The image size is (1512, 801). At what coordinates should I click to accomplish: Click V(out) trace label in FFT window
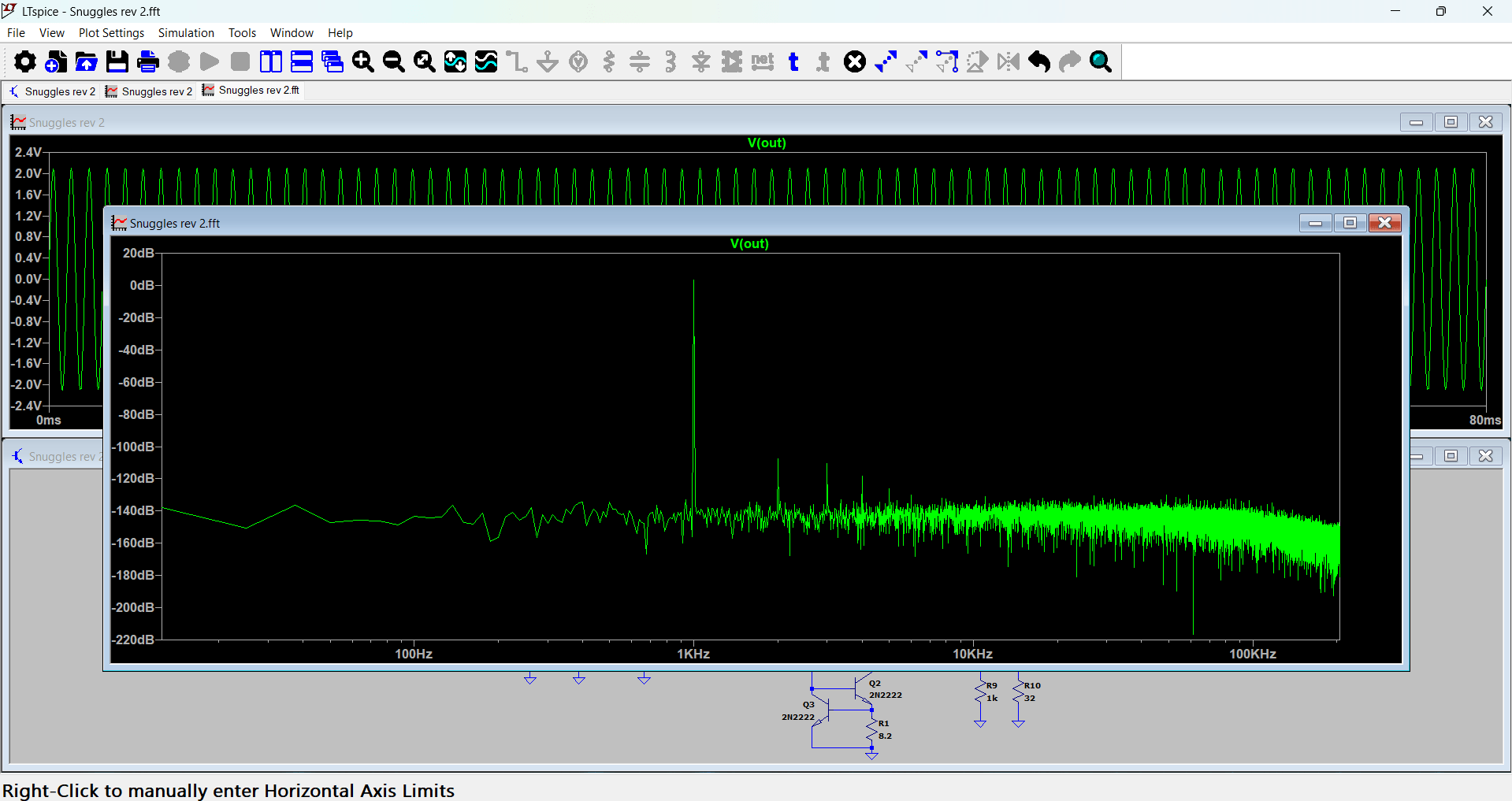click(749, 244)
